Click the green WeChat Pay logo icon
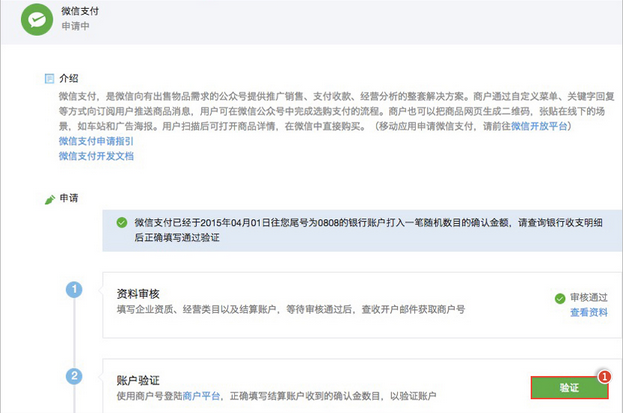624x413 pixels. pos(37,19)
